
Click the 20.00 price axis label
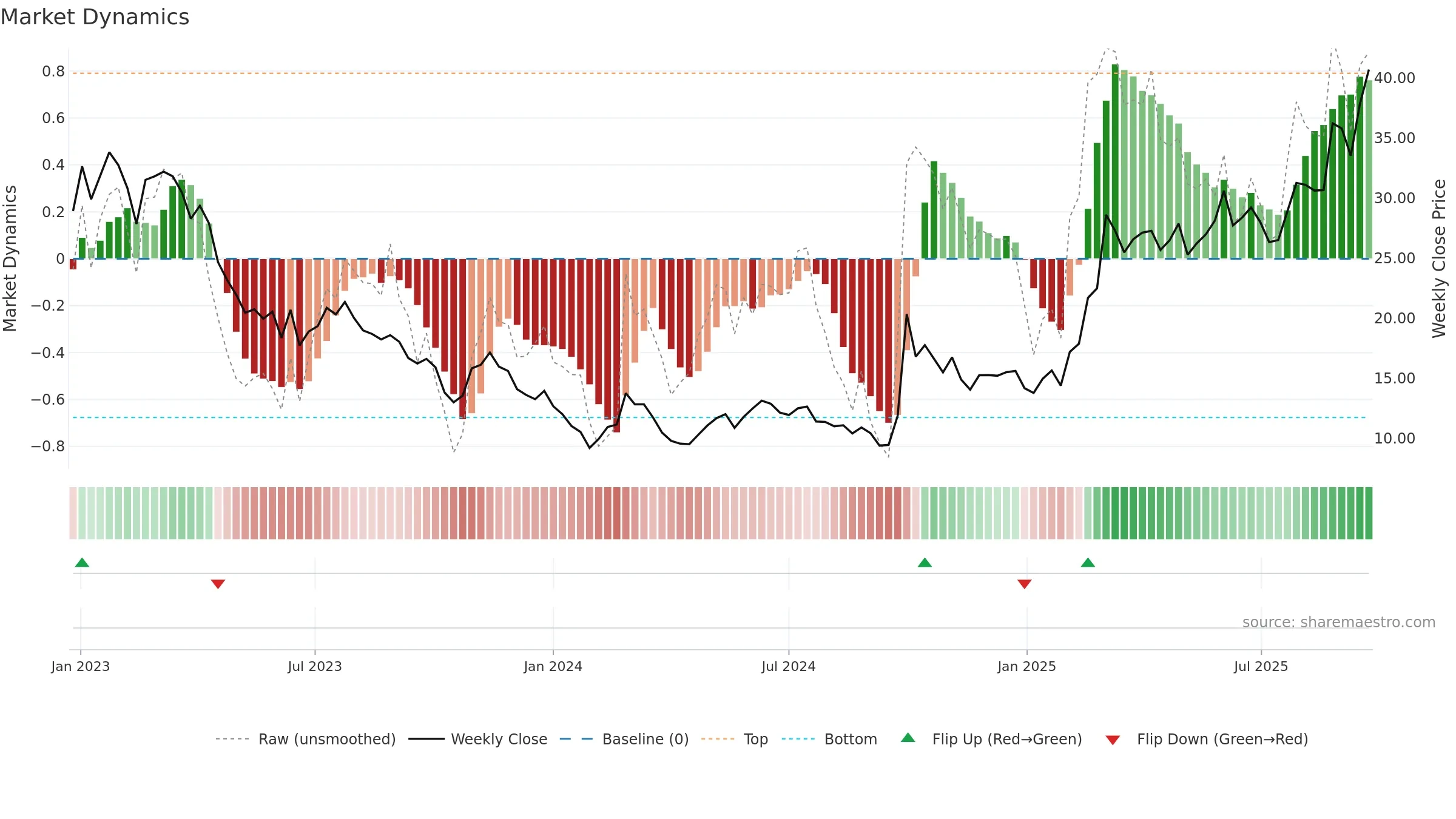[1395, 318]
